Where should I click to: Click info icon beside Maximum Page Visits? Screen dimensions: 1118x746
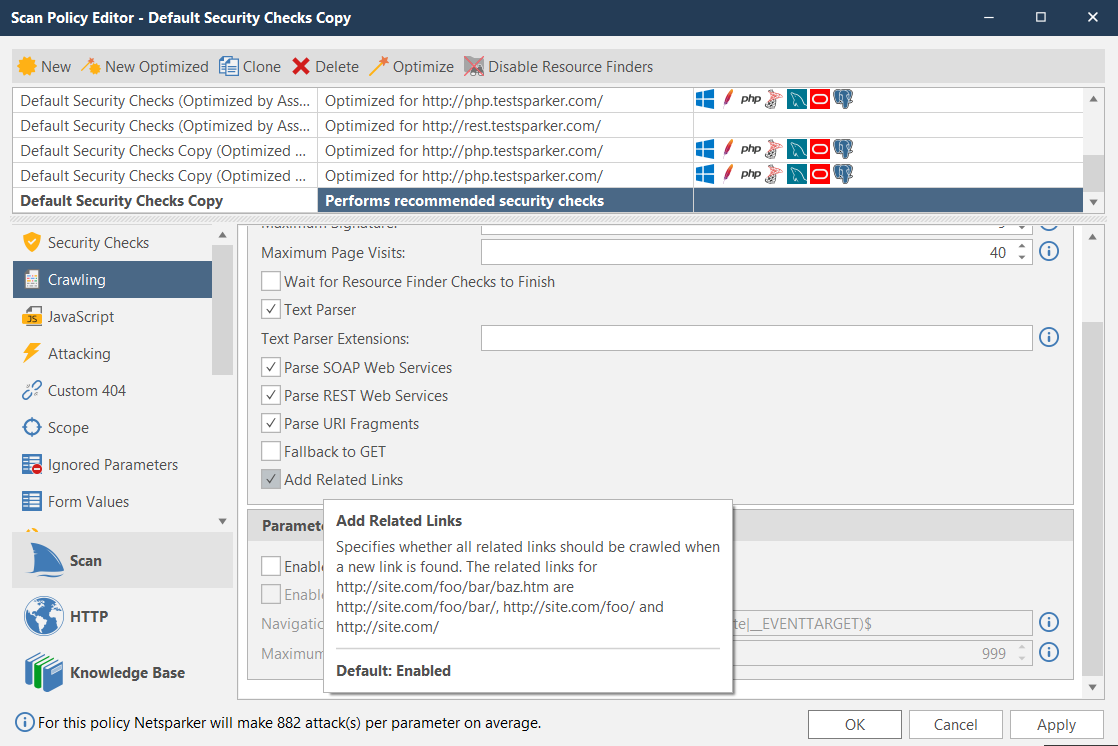1048,252
